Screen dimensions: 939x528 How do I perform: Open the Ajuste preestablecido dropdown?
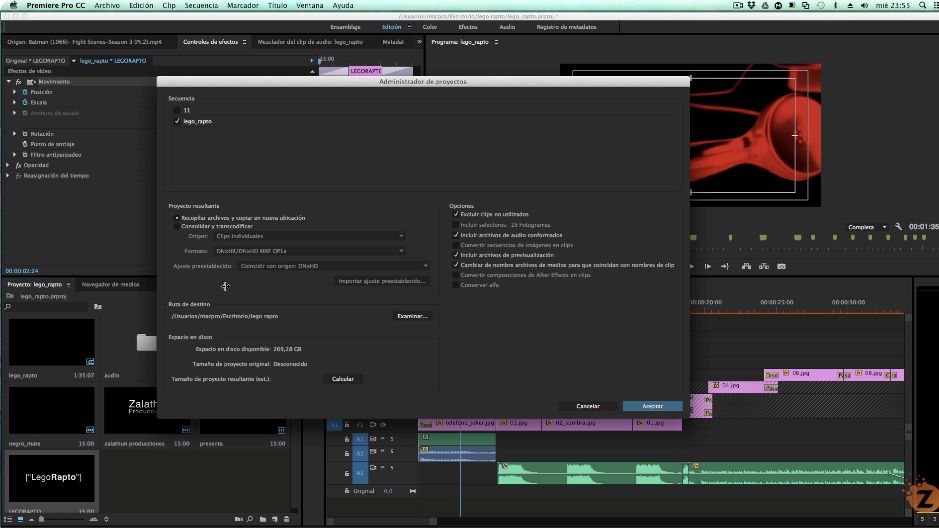point(334,266)
